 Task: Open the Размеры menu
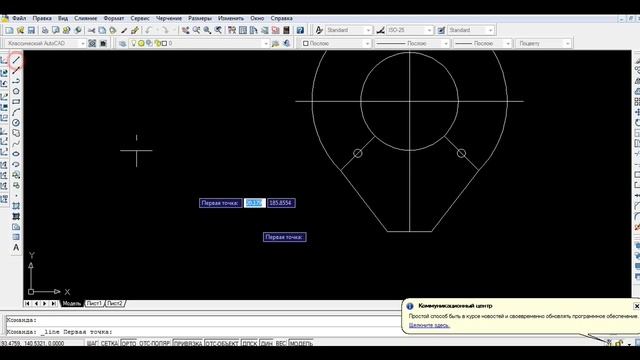pos(200,18)
